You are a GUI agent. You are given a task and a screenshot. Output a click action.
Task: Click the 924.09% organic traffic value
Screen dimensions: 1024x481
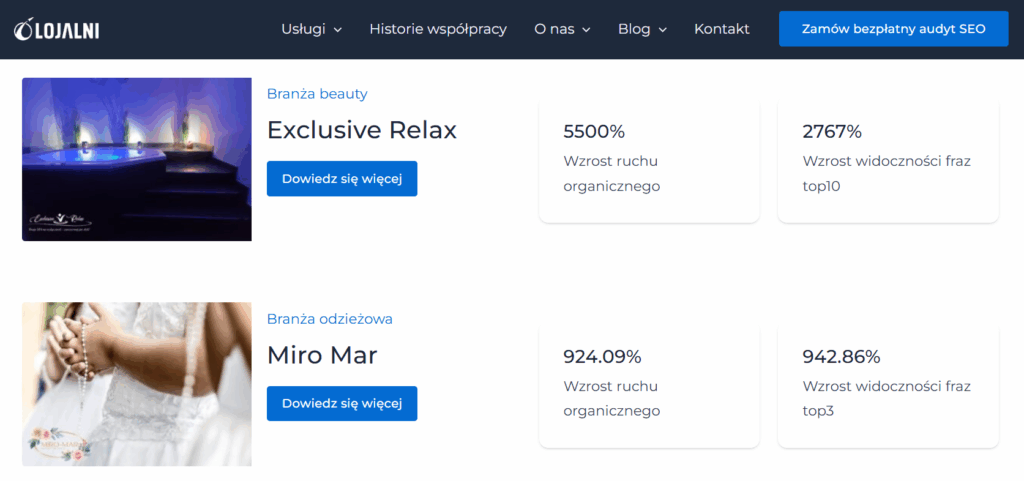point(602,357)
